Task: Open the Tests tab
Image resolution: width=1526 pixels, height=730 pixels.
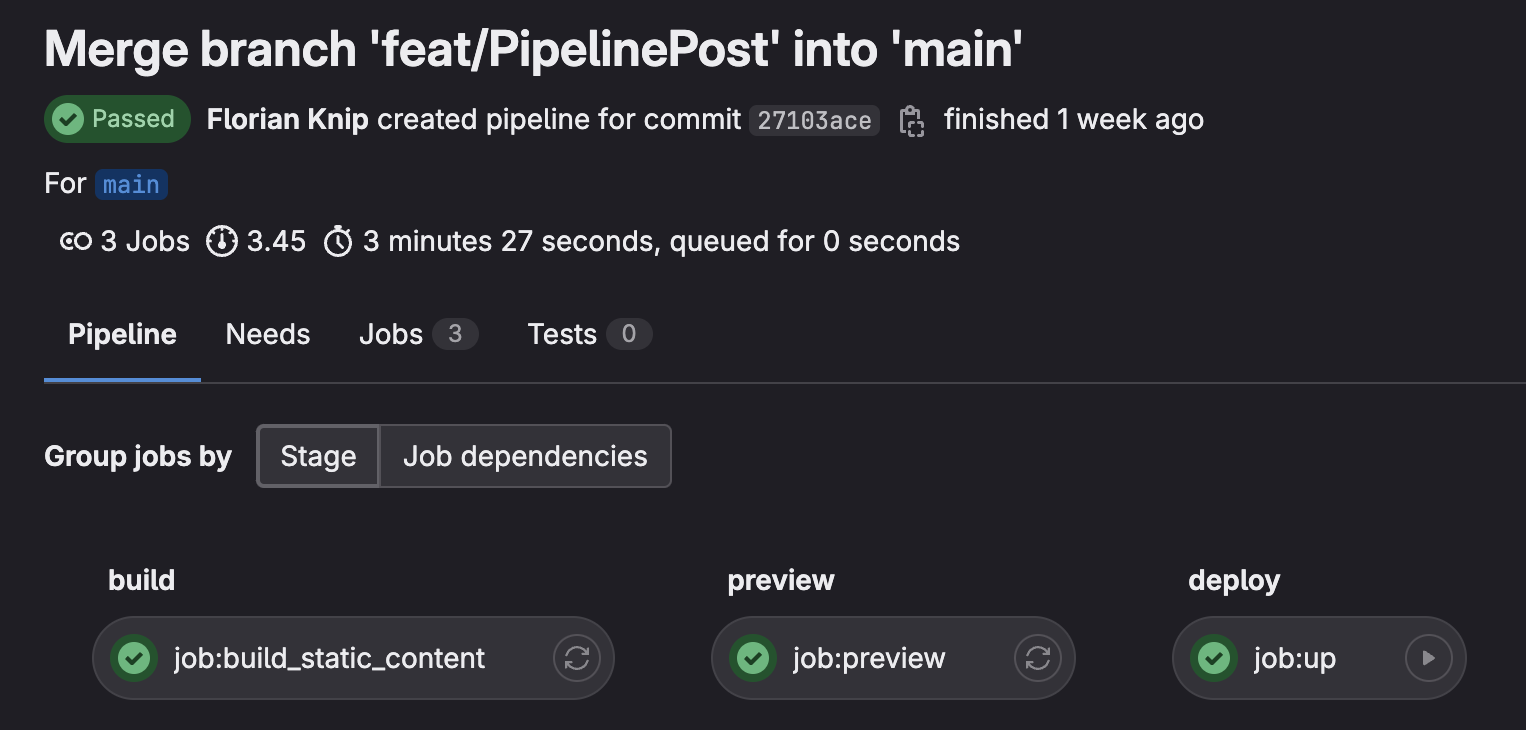Action: [x=589, y=334]
